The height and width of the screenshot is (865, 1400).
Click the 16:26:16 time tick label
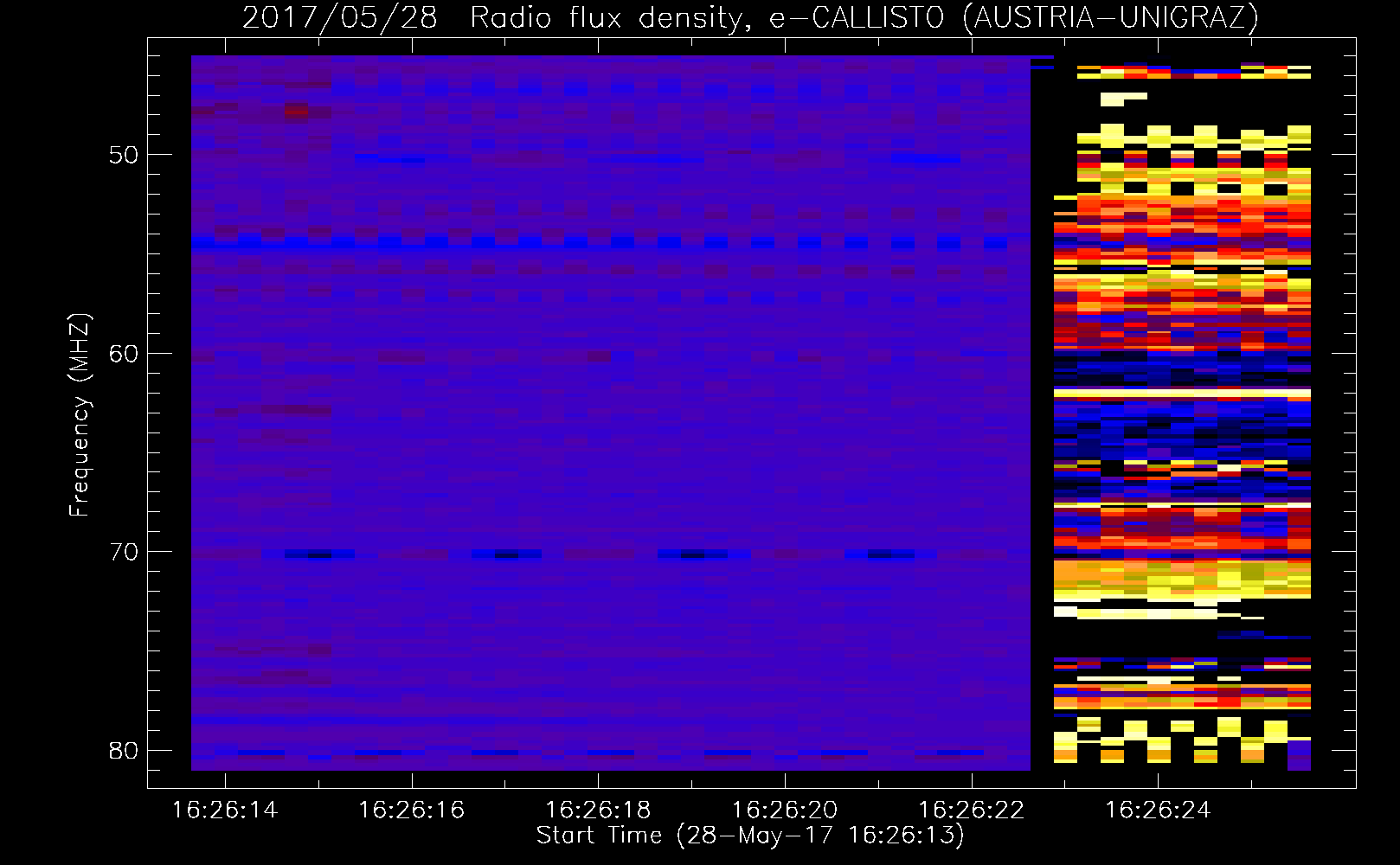point(411,811)
